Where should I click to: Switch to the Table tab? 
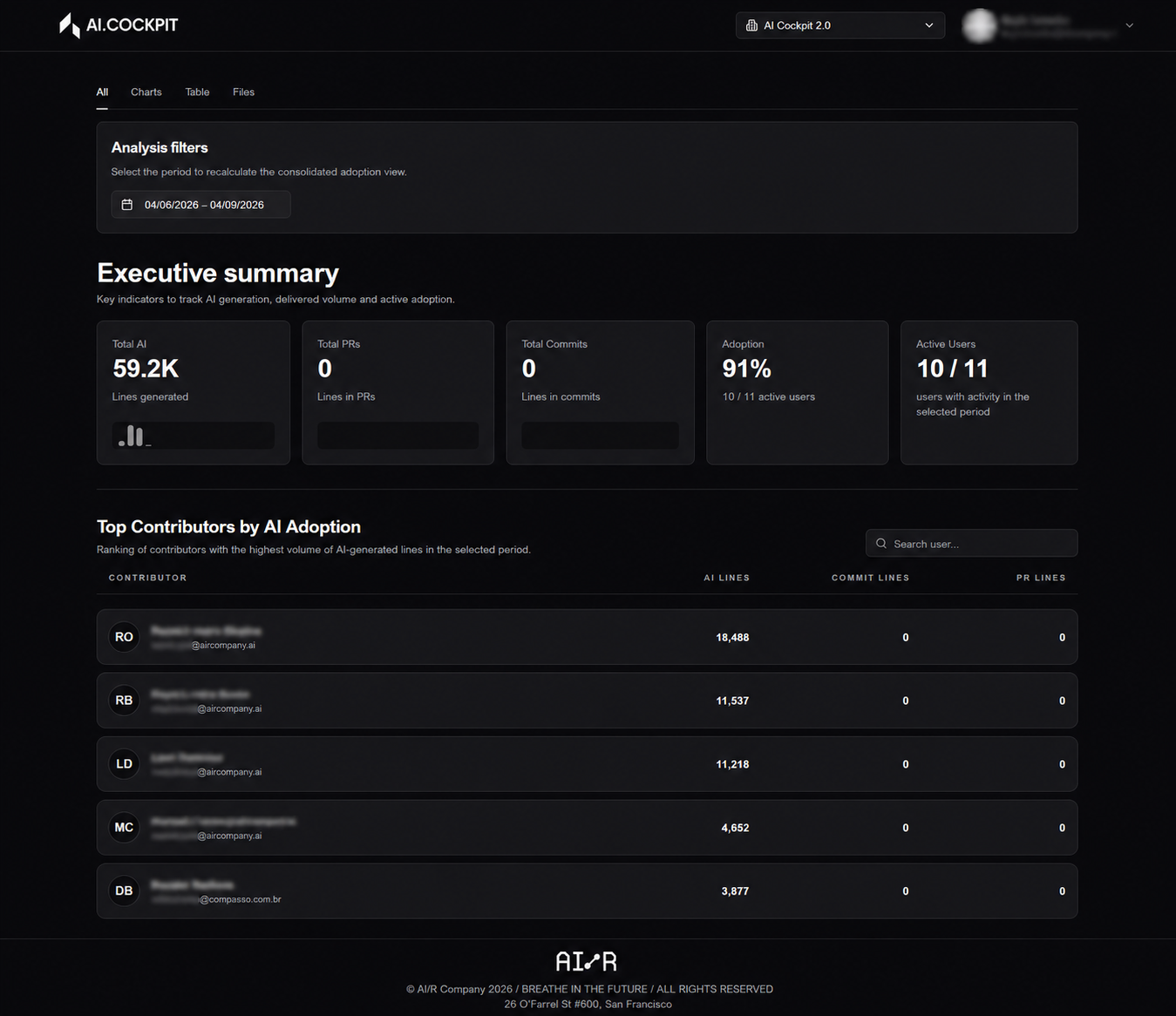click(x=197, y=91)
